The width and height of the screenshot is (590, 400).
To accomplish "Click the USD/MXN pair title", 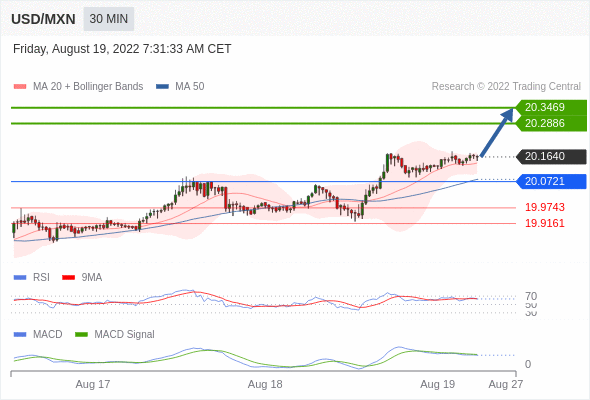I will click(x=43, y=19).
